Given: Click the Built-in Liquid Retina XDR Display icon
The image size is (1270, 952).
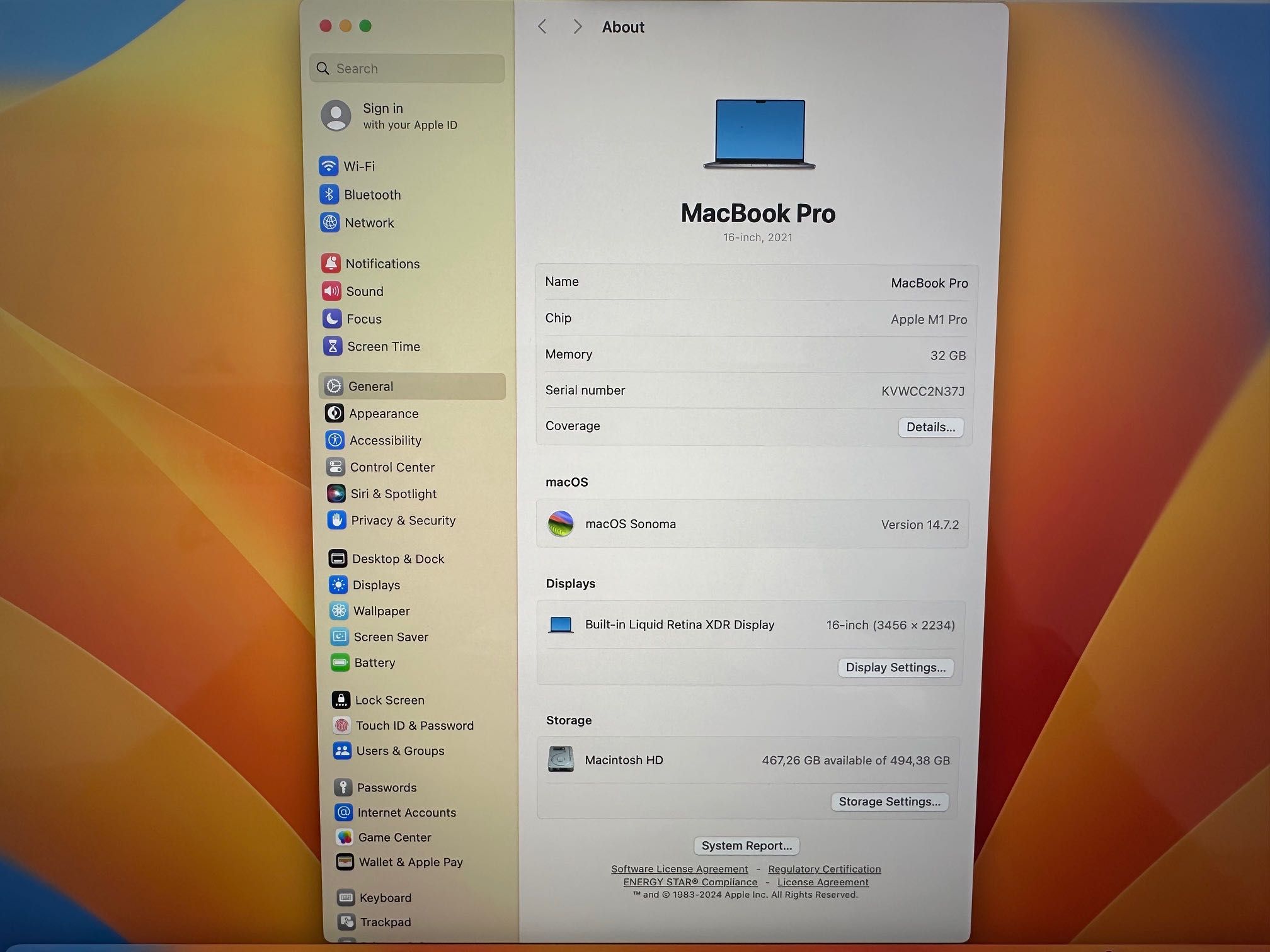Looking at the screenshot, I should [561, 625].
